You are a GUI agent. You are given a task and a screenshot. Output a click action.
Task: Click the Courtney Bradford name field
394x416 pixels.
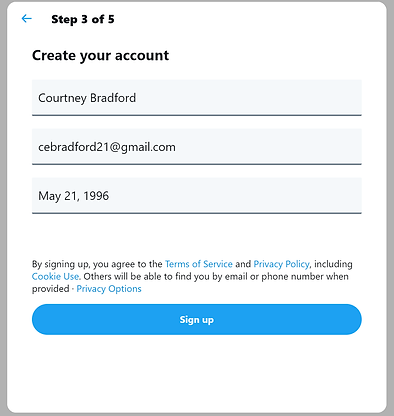pyautogui.click(x=197, y=98)
